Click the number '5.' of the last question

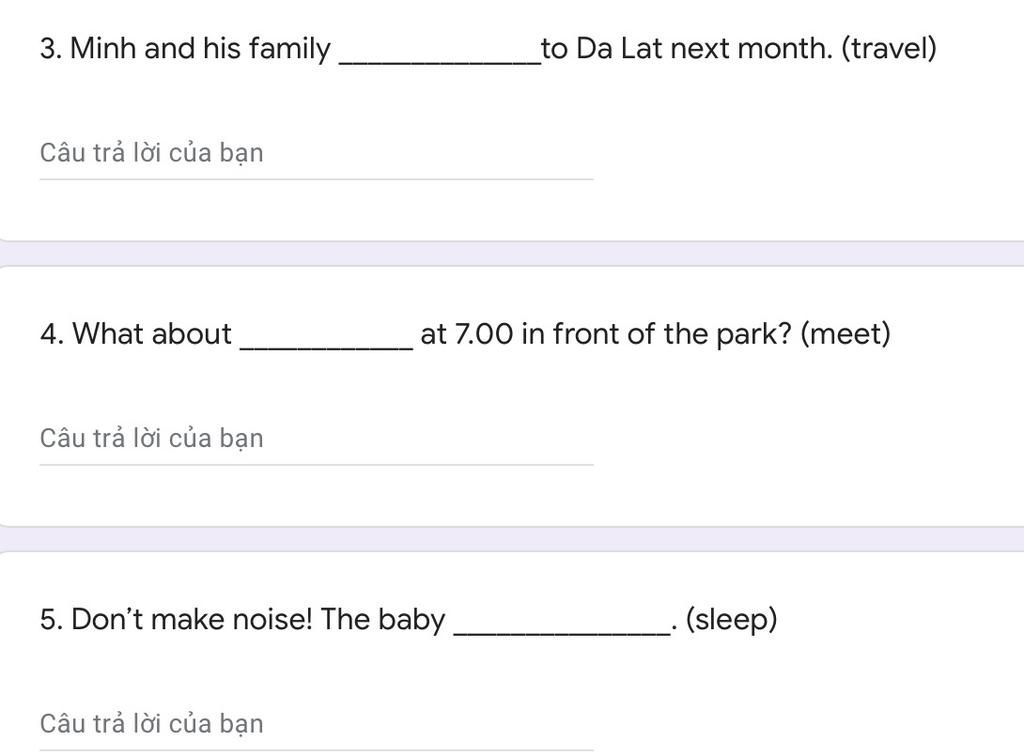tap(51, 620)
